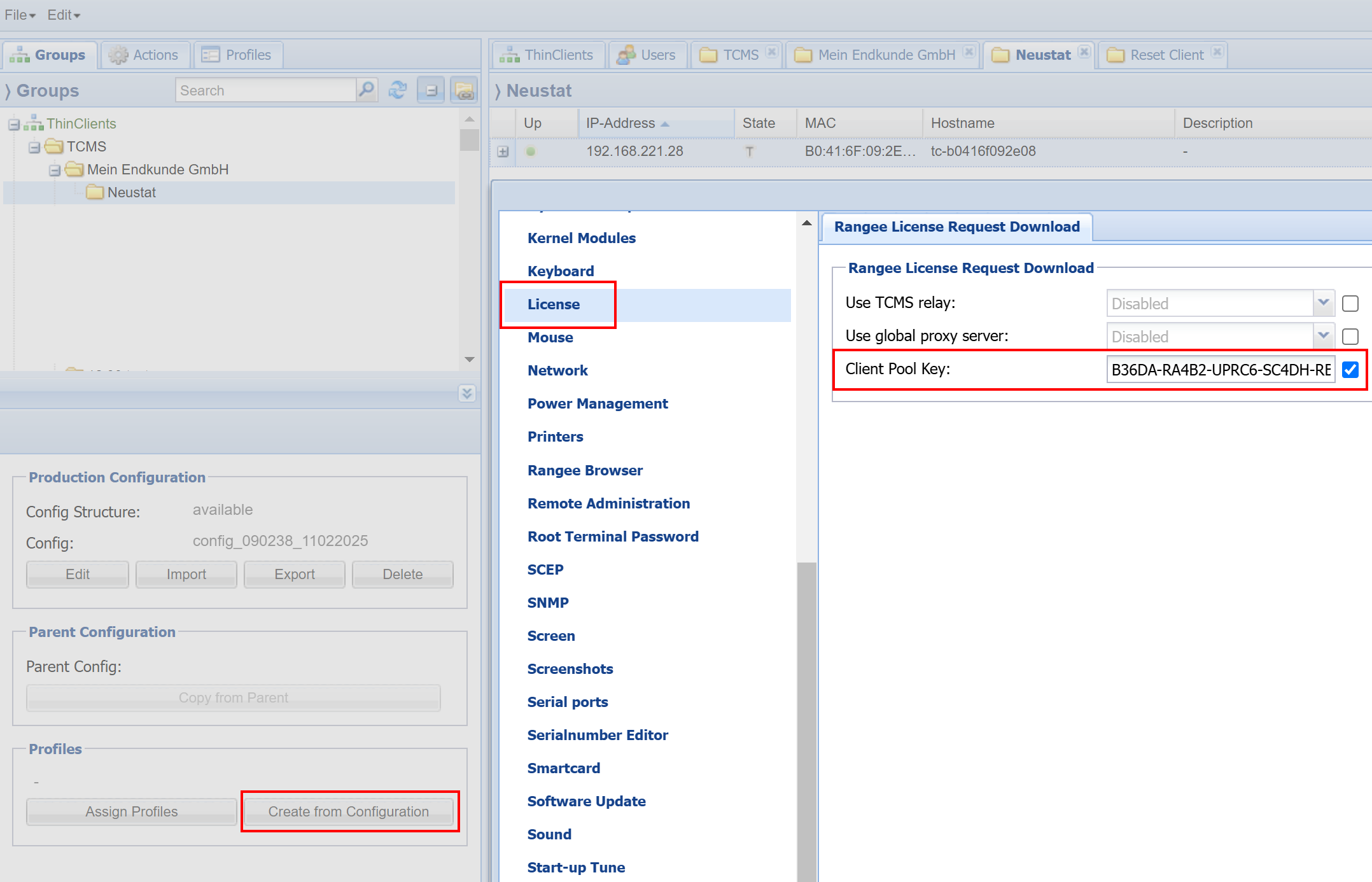Expand the 192.168.221.28 client row
1372x882 pixels.
point(503,151)
